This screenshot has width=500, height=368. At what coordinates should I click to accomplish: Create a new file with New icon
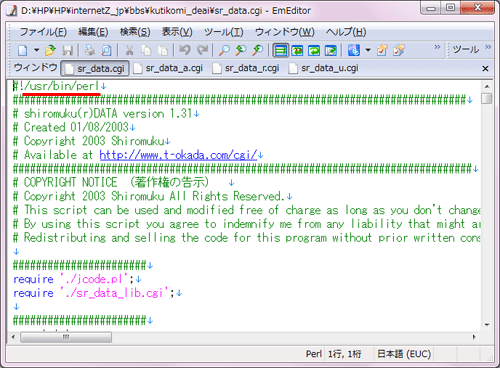pyautogui.click(x=23, y=50)
